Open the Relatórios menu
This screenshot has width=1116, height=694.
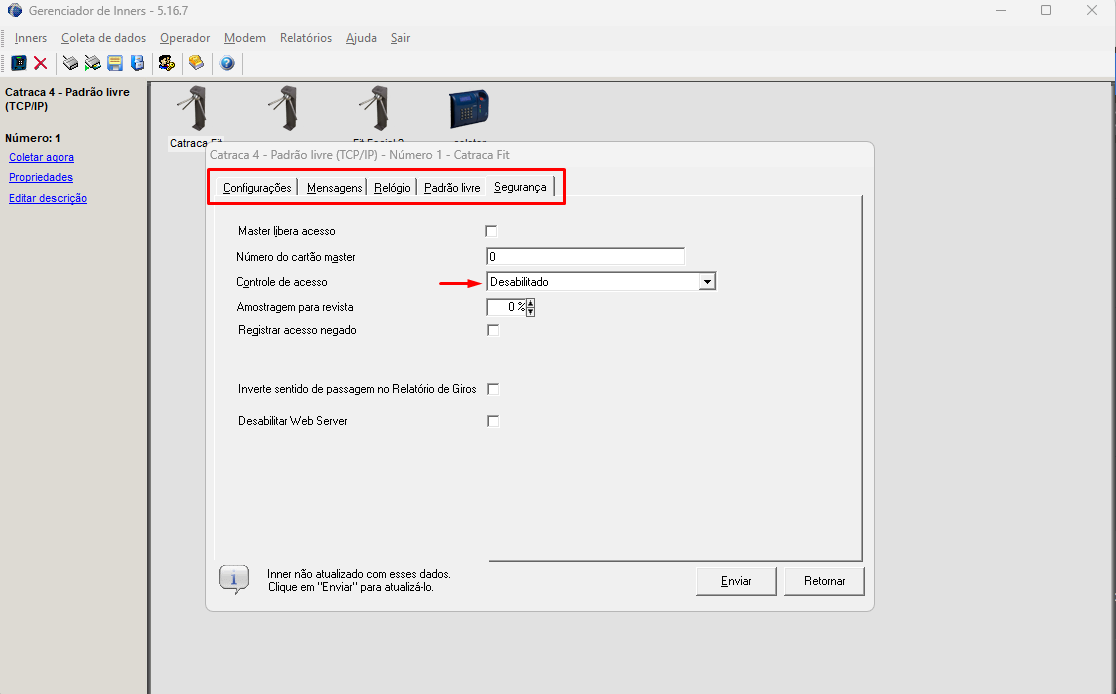pos(305,38)
